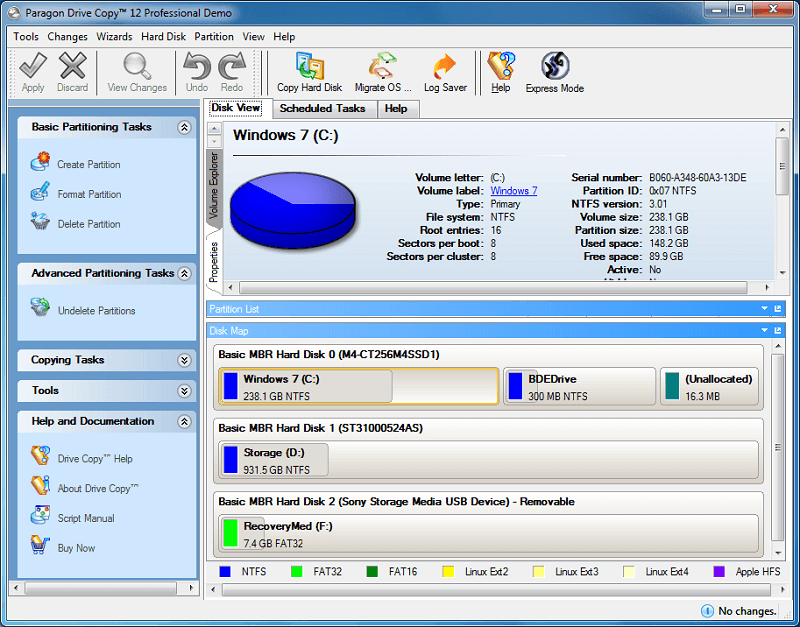Image resolution: width=800 pixels, height=627 pixels.
Task: Launch Log Saver from the toolbar
Action: (445, 67)
